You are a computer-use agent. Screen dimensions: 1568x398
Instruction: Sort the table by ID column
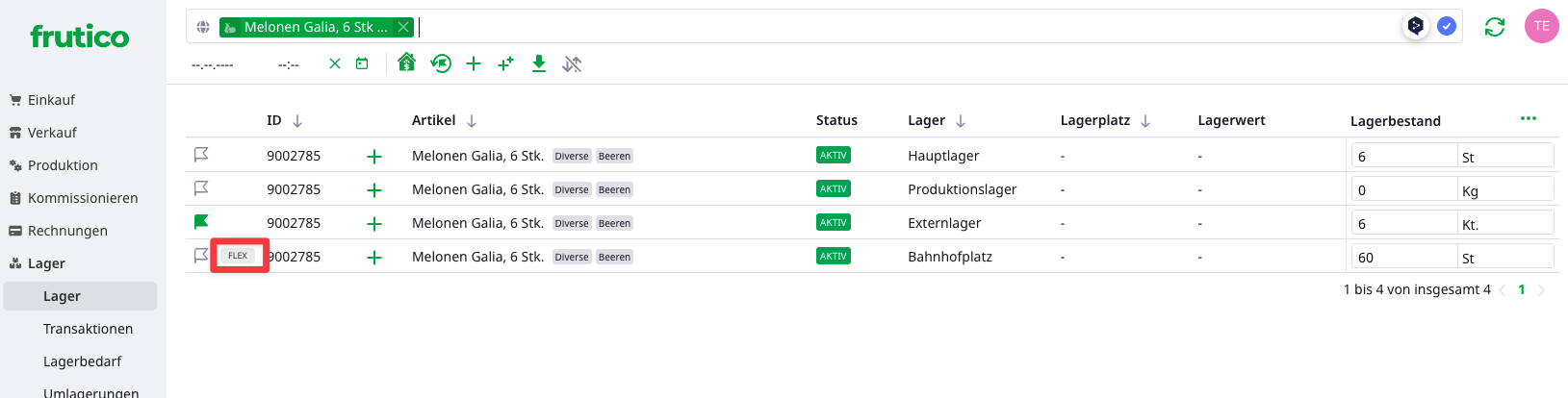coord(297,121)
